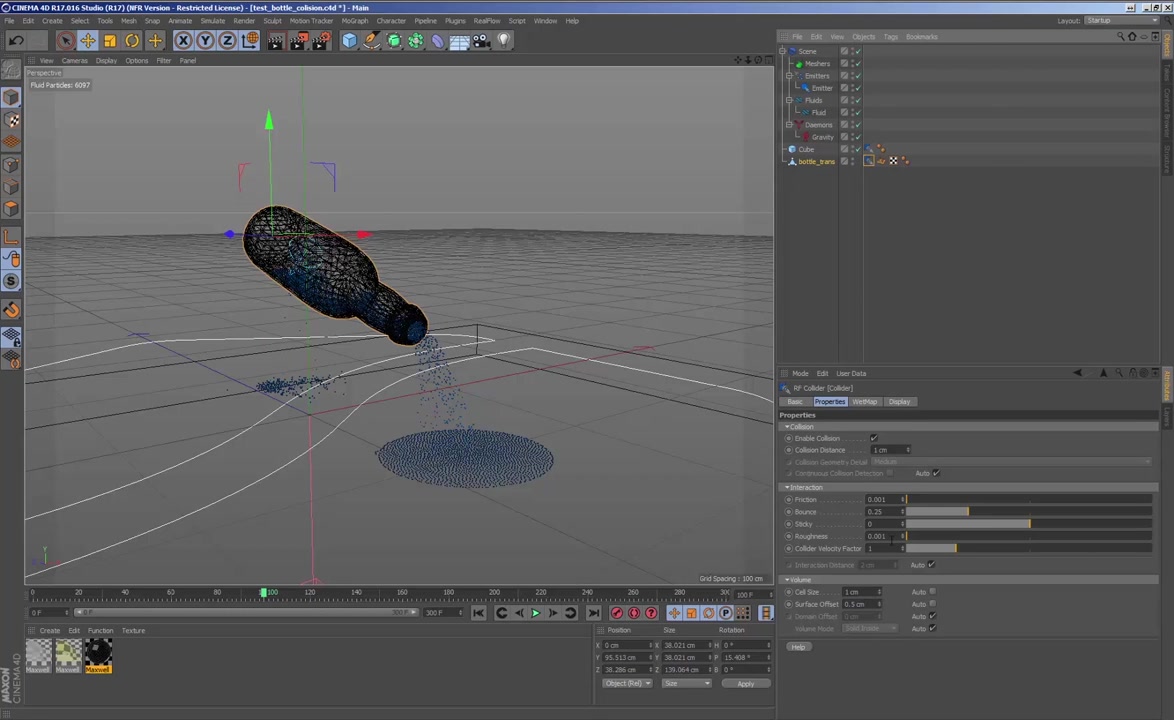The width and height of the screenshot is (1174, 720).
Task: Uncheck Enable Collision in the Collision section
Action: [x=873, y=438]
